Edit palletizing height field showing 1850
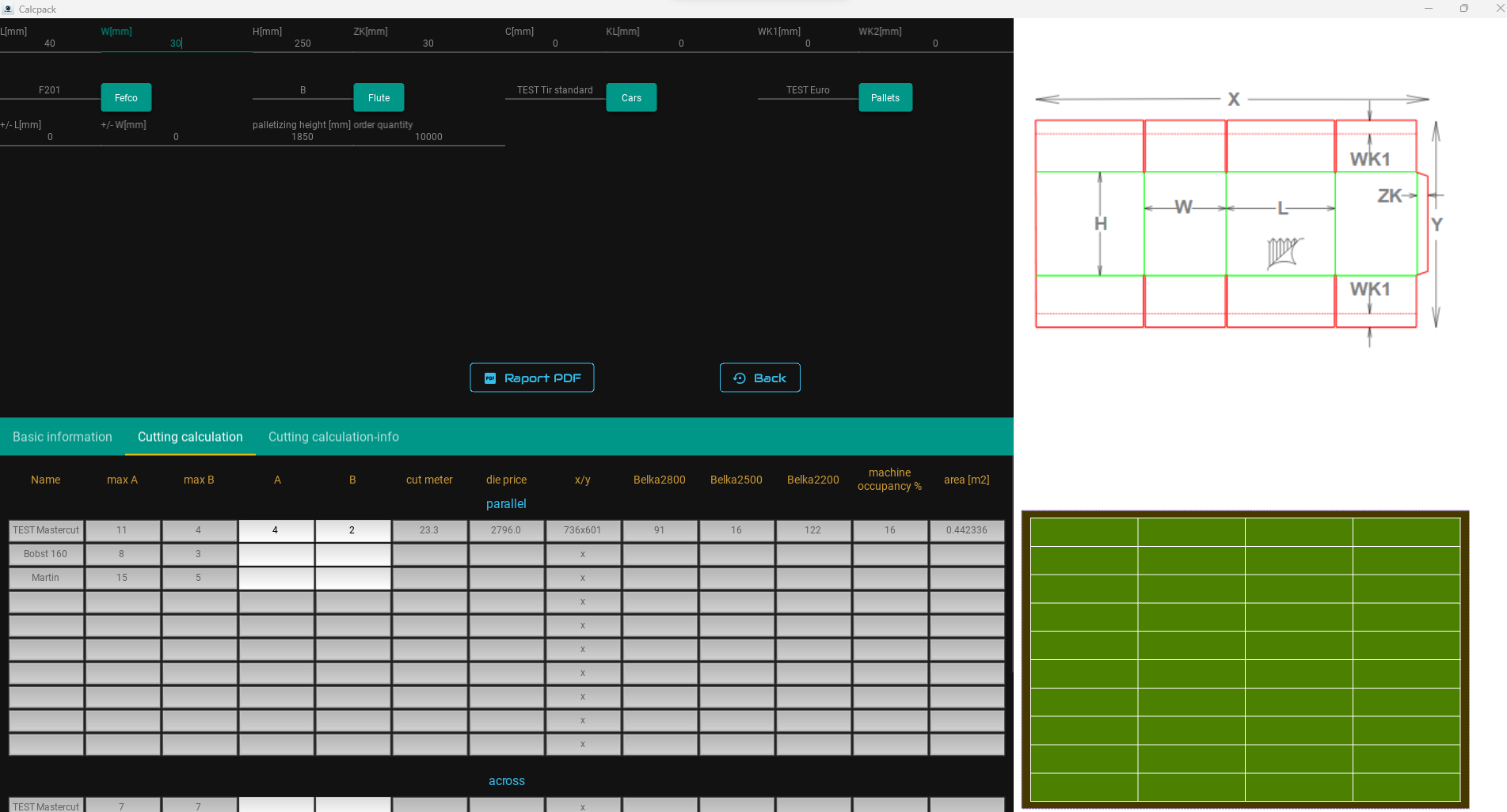 tap(303, 137)
